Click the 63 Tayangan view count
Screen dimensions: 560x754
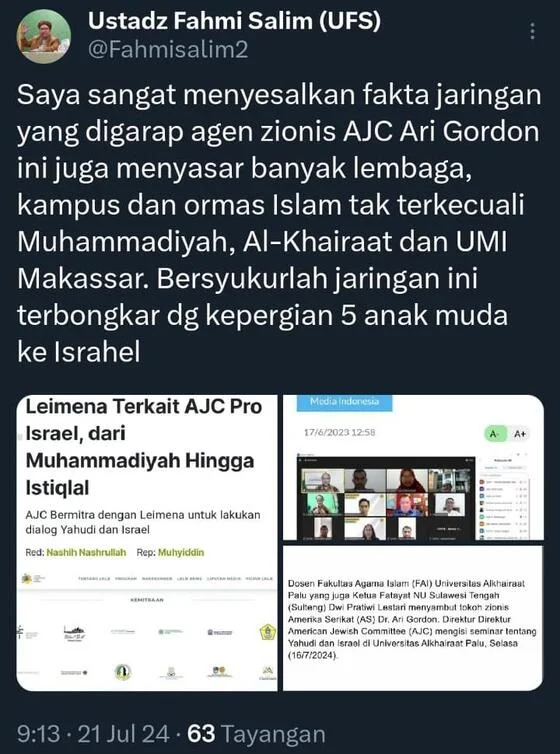pos(256,734)
